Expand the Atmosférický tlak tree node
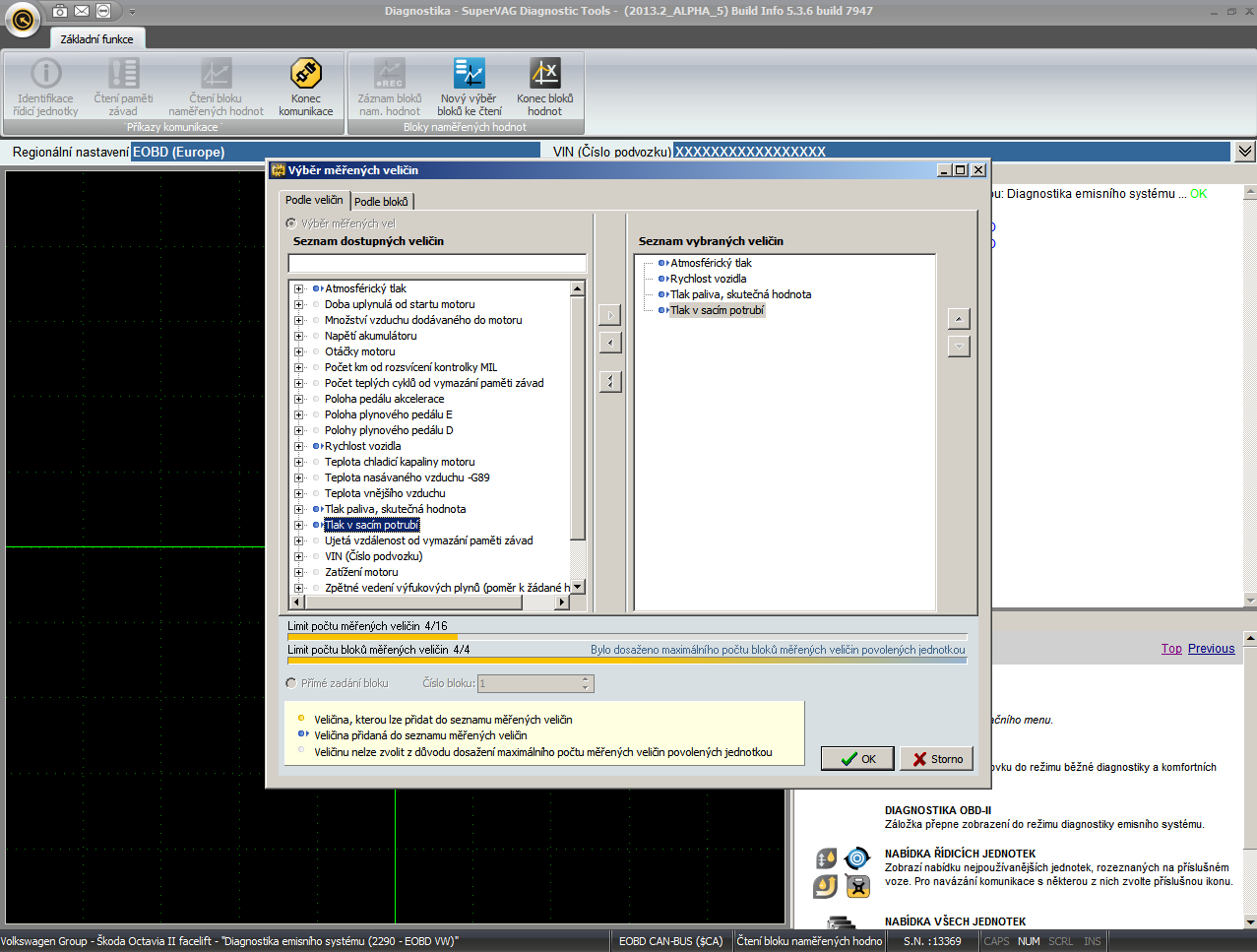1257x952 pixels. (298, 288)
